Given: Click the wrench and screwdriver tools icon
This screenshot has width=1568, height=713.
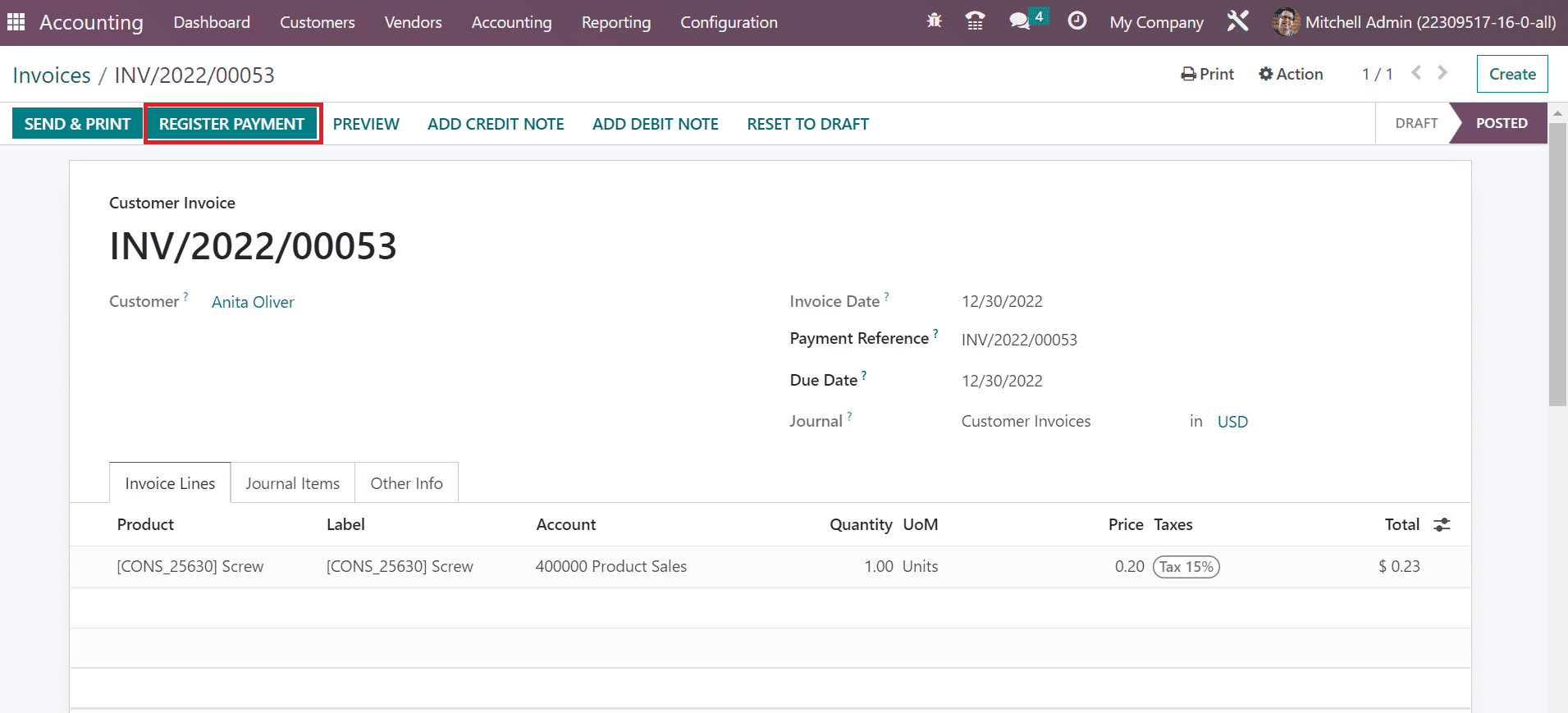Looking at the screenshot, I should click(x=1238, y=21).
